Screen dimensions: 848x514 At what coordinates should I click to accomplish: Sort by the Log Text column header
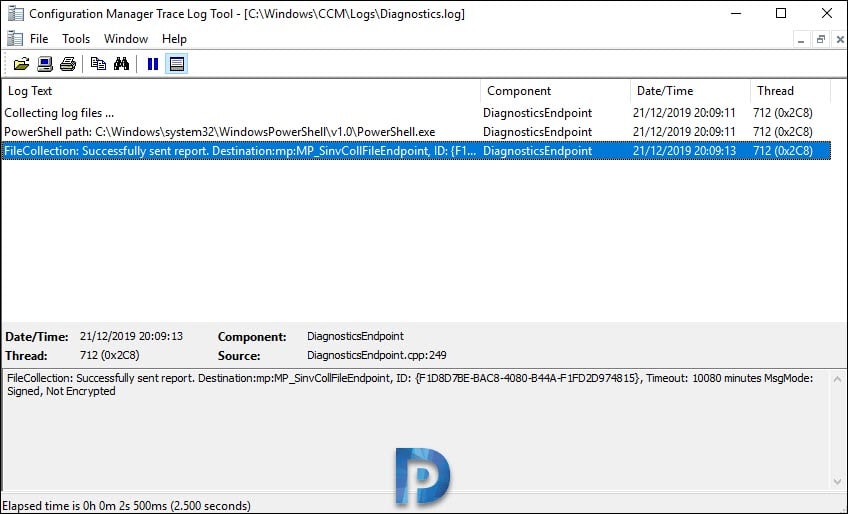(241, 91)
